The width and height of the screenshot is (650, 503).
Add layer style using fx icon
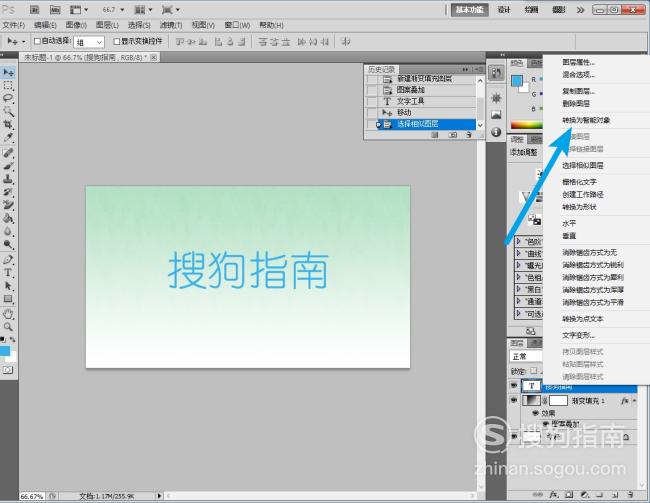(553, 495)
